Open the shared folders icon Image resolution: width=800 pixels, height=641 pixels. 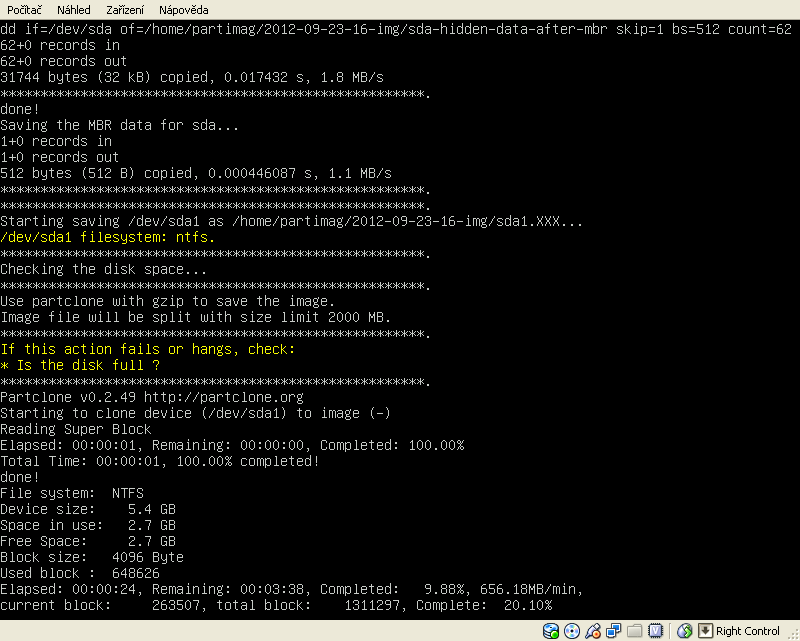click(x=634, y=631)
